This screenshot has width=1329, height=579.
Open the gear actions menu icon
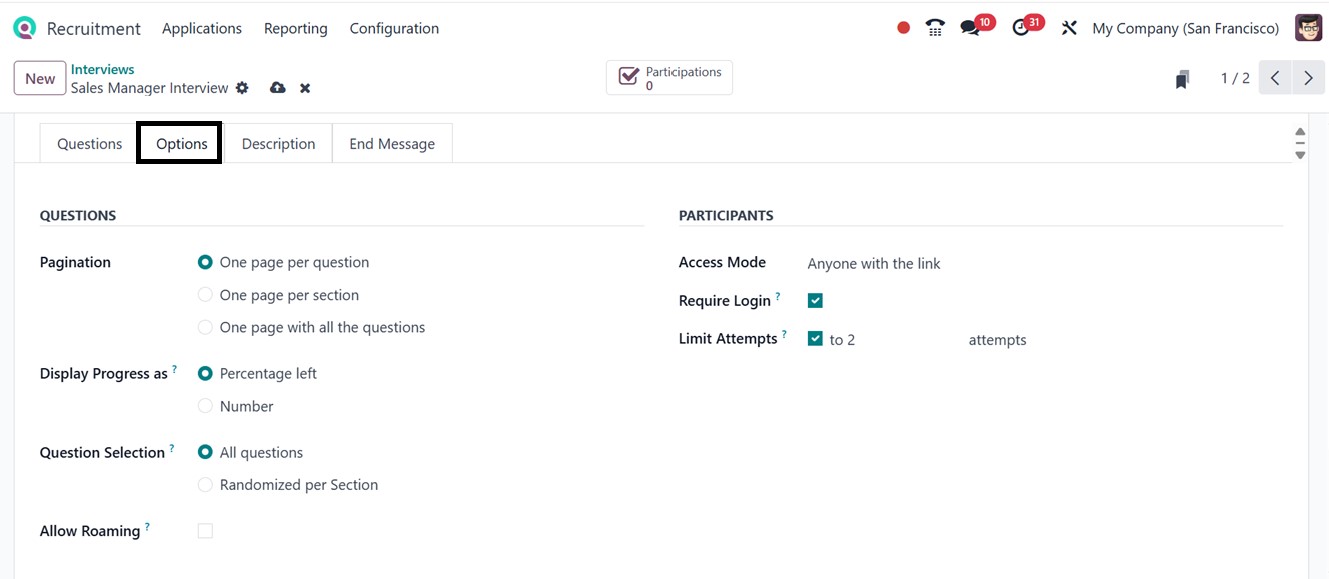click(242, 88)
